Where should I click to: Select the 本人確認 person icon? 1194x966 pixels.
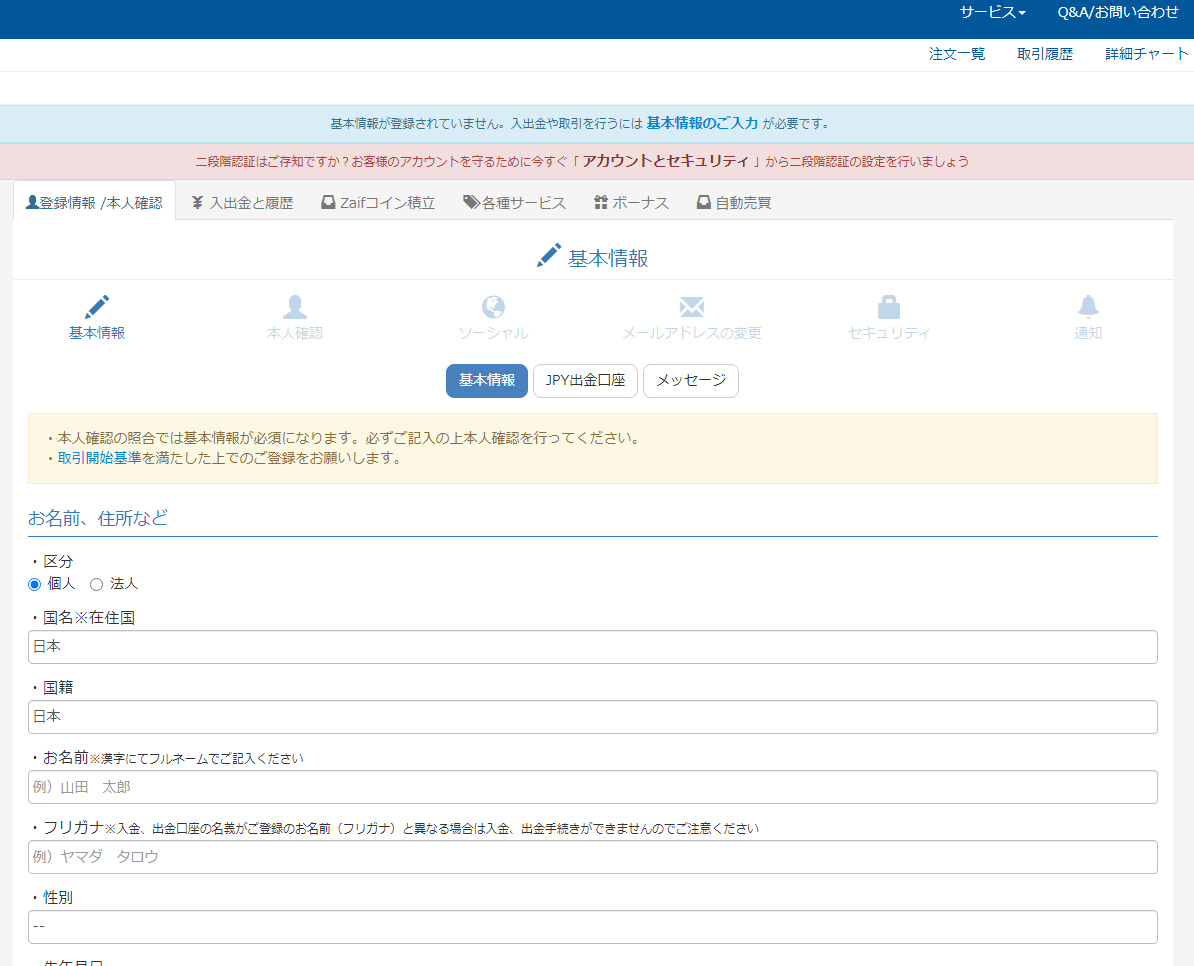[294, 306]
